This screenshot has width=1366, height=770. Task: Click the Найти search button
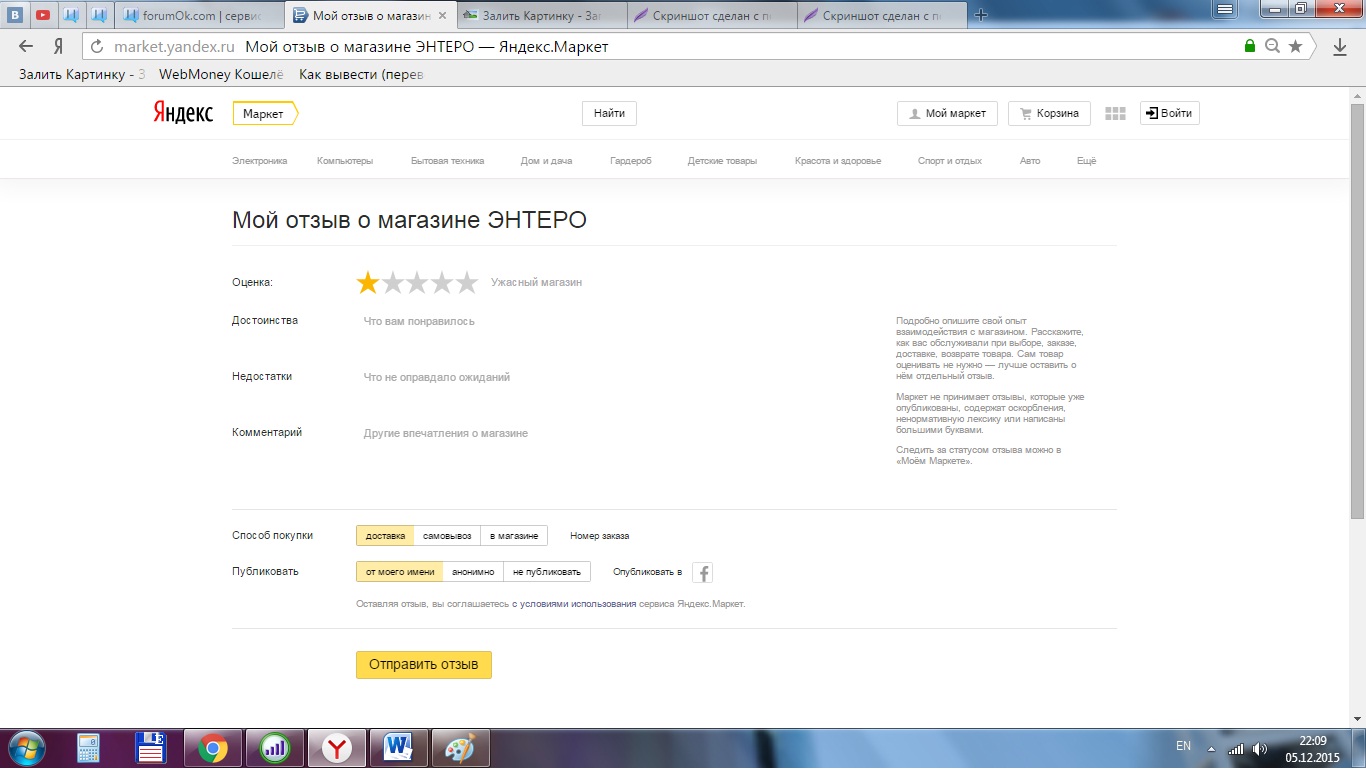(x=609, y=113)
